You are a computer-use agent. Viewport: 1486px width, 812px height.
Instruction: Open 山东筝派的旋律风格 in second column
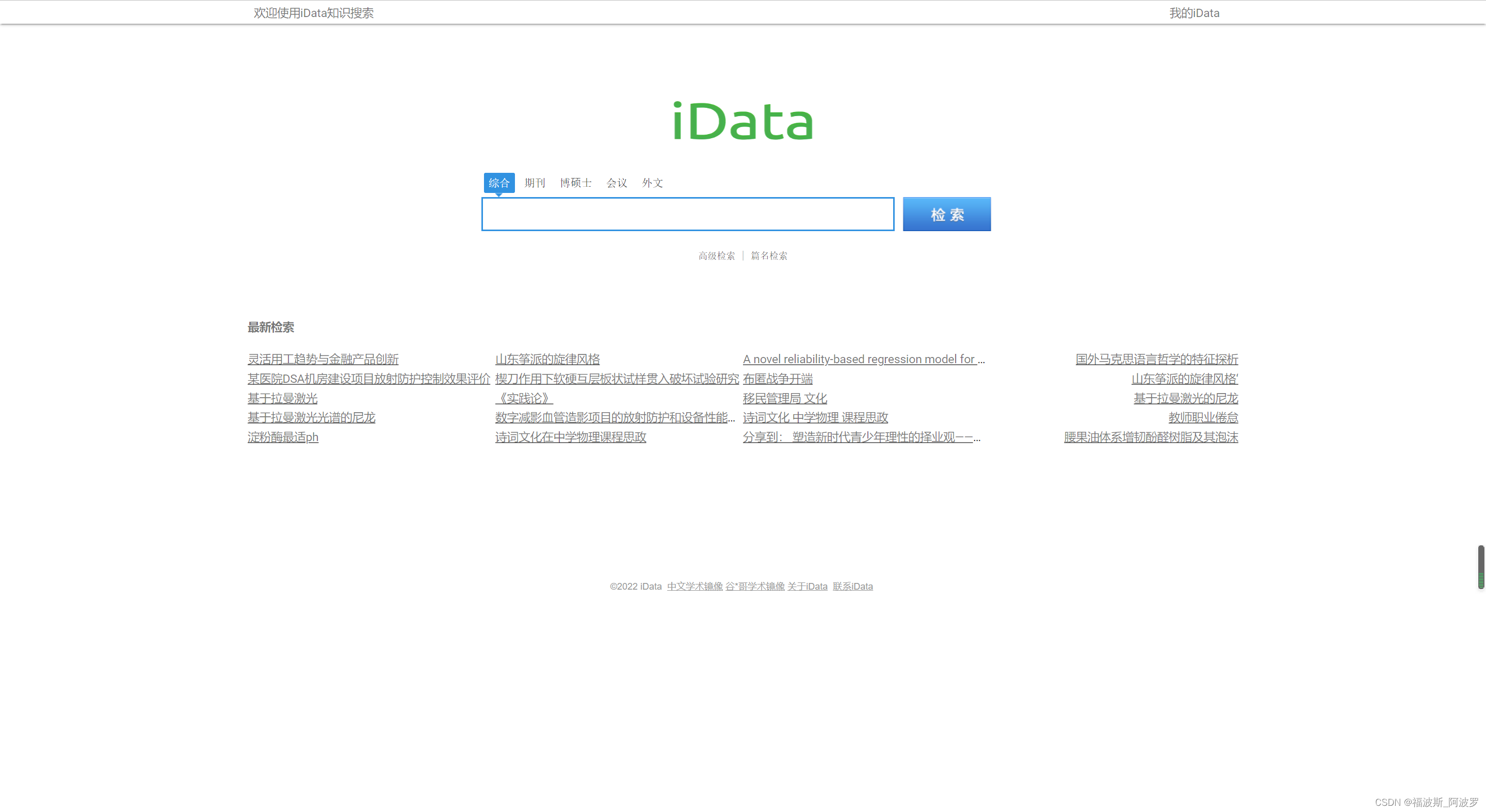547,359
